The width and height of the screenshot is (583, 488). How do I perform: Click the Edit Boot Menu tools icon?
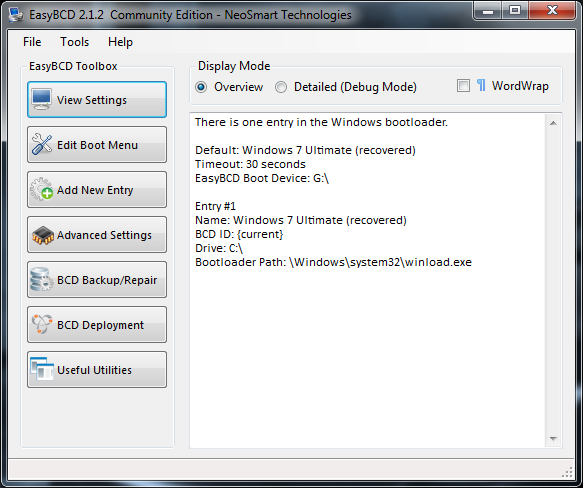coord(42,144)
